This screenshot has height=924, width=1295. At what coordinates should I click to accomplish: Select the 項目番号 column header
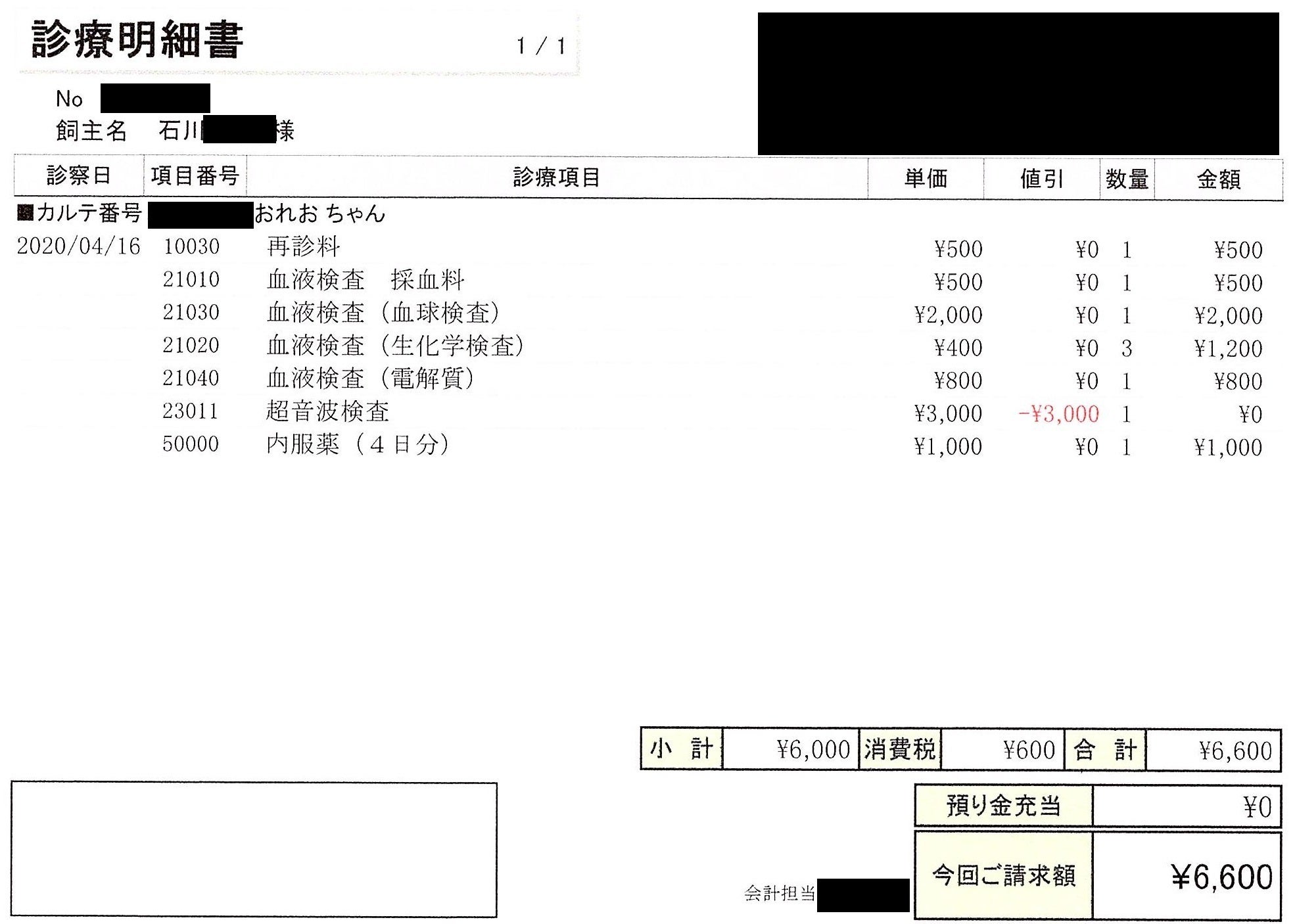(x=195, y=176)
